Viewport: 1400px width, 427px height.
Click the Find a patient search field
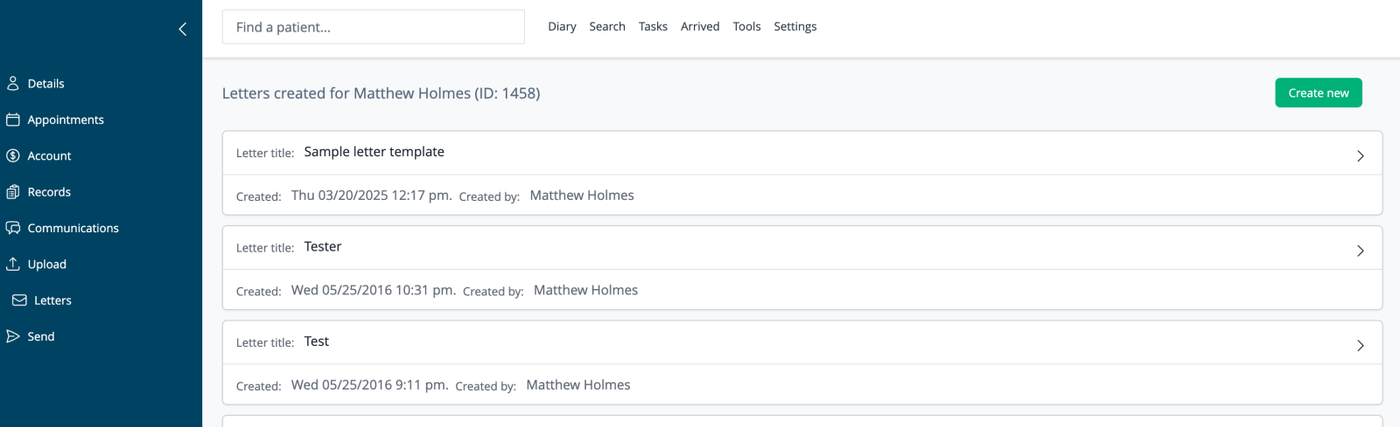point(373,27)
